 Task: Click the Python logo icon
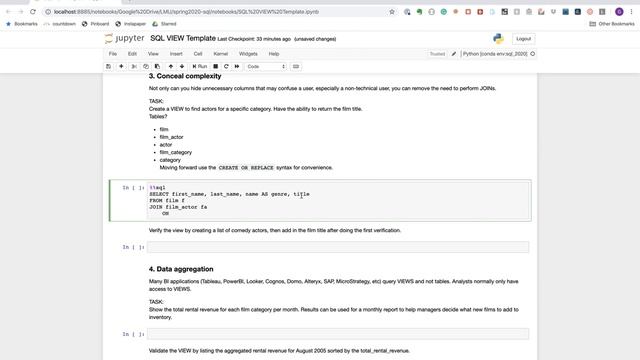click(x=498, y=38)
